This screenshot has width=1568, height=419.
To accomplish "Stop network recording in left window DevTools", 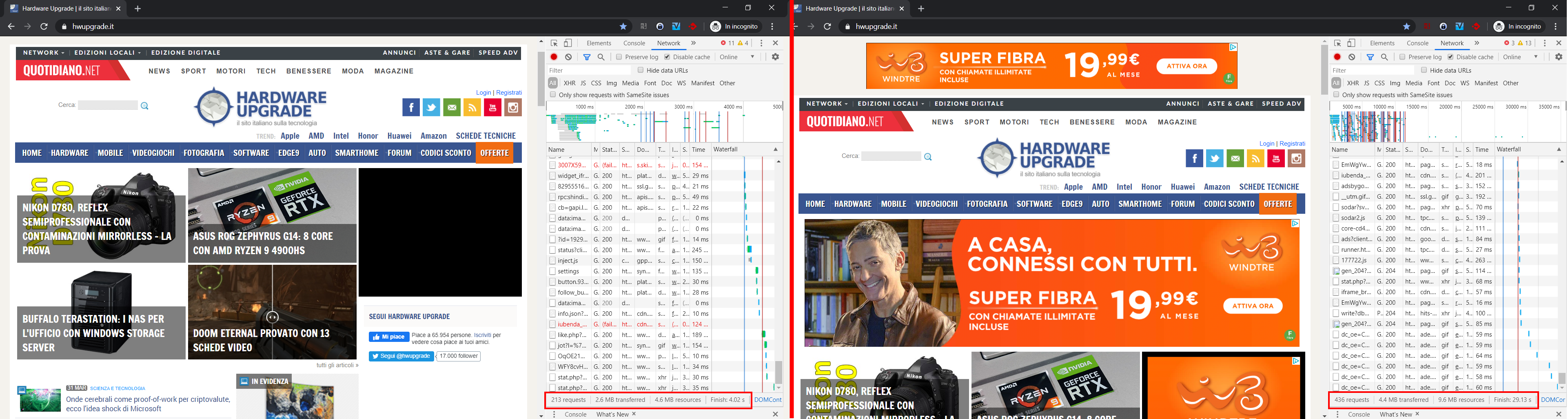I will click(554, 57).
